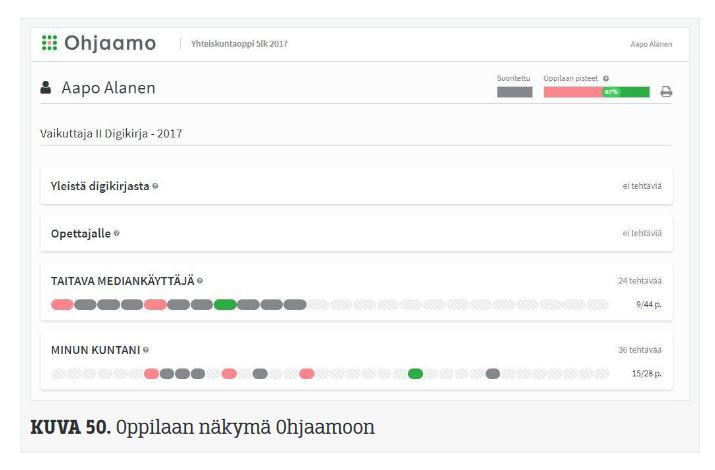Open help icon next to Oppilaan pisteet
This screenshot has height=470, width=715.
(x=606, y=77)
